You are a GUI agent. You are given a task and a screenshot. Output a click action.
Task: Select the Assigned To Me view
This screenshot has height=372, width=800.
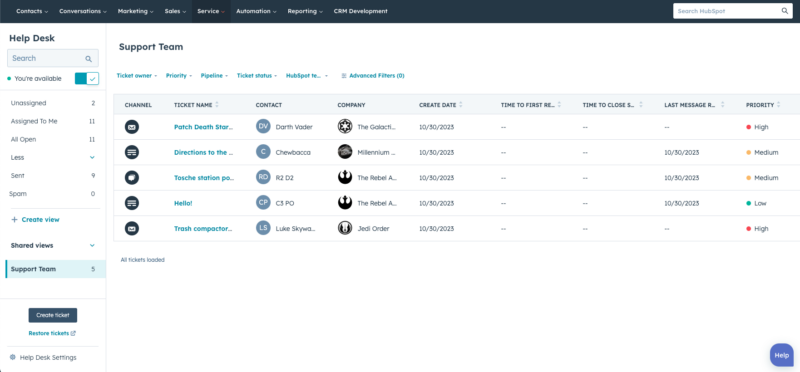(x=53, y=121)
